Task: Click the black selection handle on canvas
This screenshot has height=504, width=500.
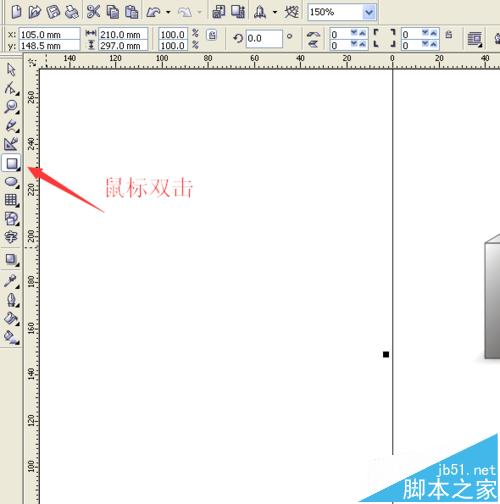Action: pyautogui.click(x=386, y=354)
